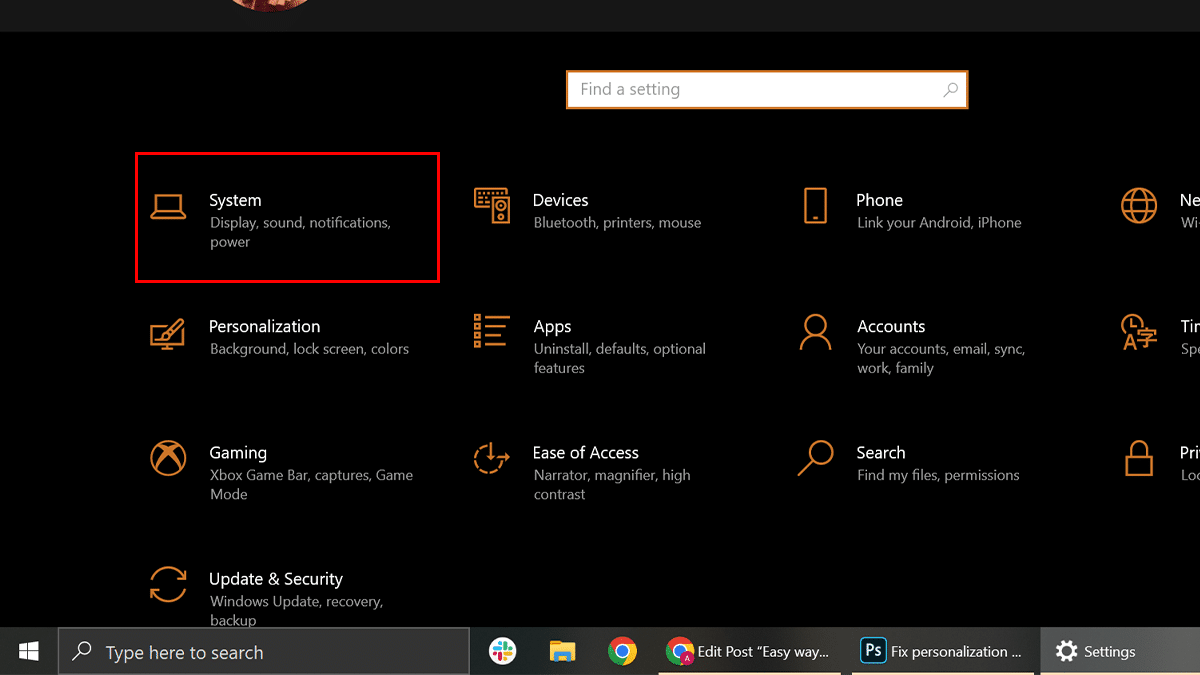This screenshot has height=675, width=1200.
Task: Open the Windows Start button
Action: tap(29, 652)
